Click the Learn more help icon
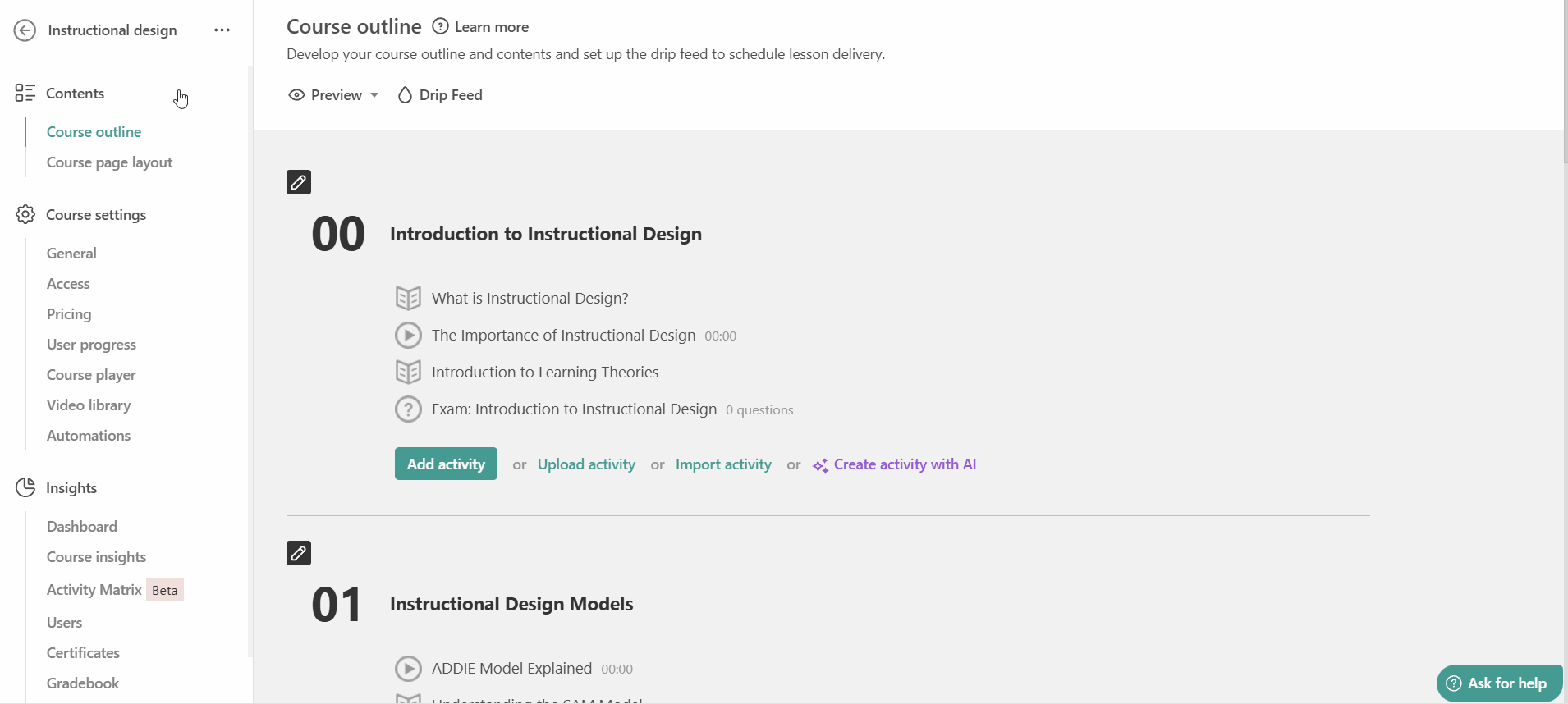 coord(441,26)
